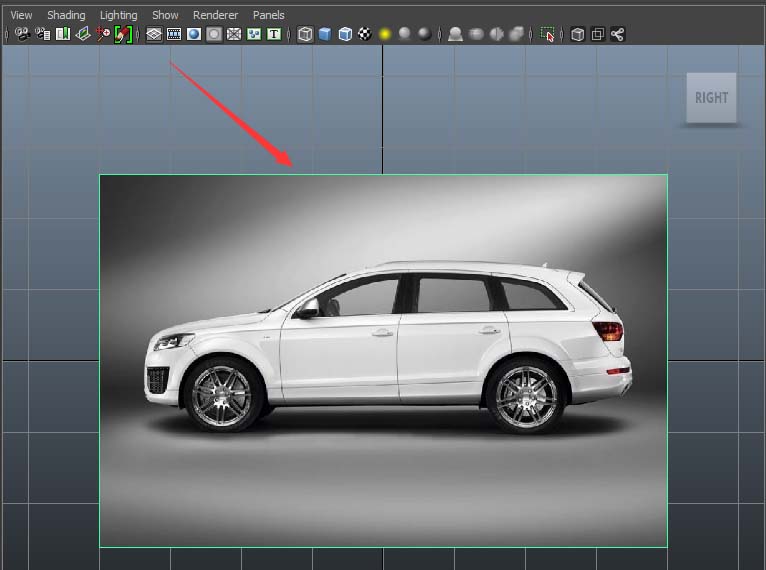Select the car image plane
Viewport: 766px width, 570px height.
[383, 360]
